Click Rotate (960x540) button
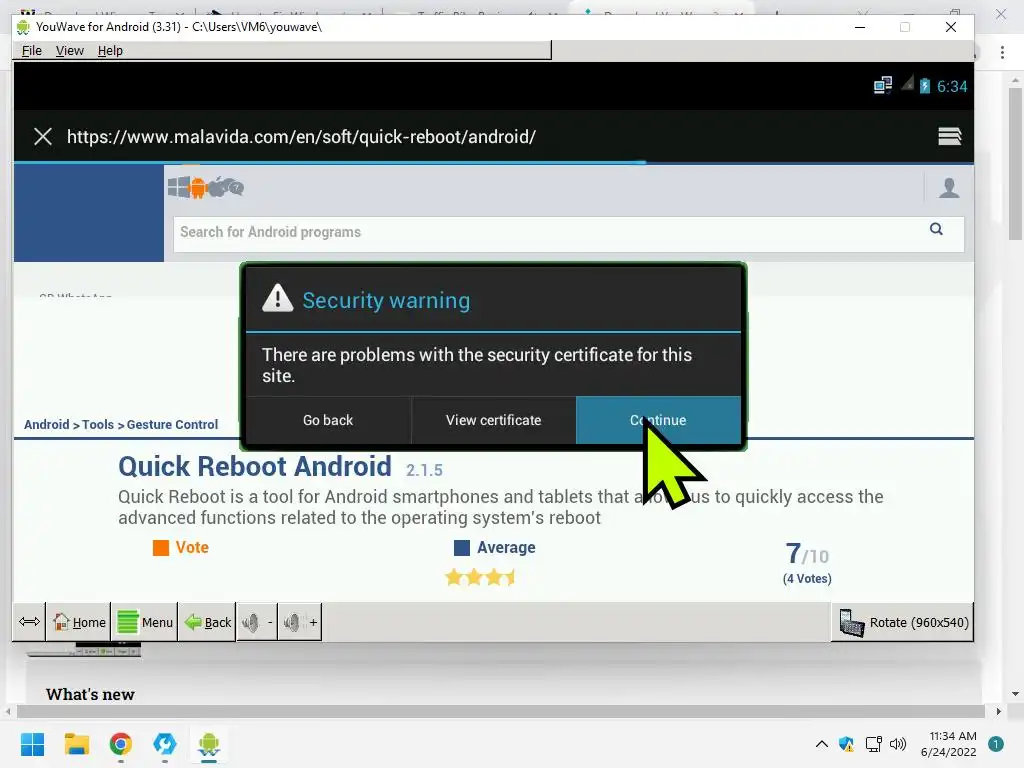Screen dimensions: 1024x768 pos(903,622)
